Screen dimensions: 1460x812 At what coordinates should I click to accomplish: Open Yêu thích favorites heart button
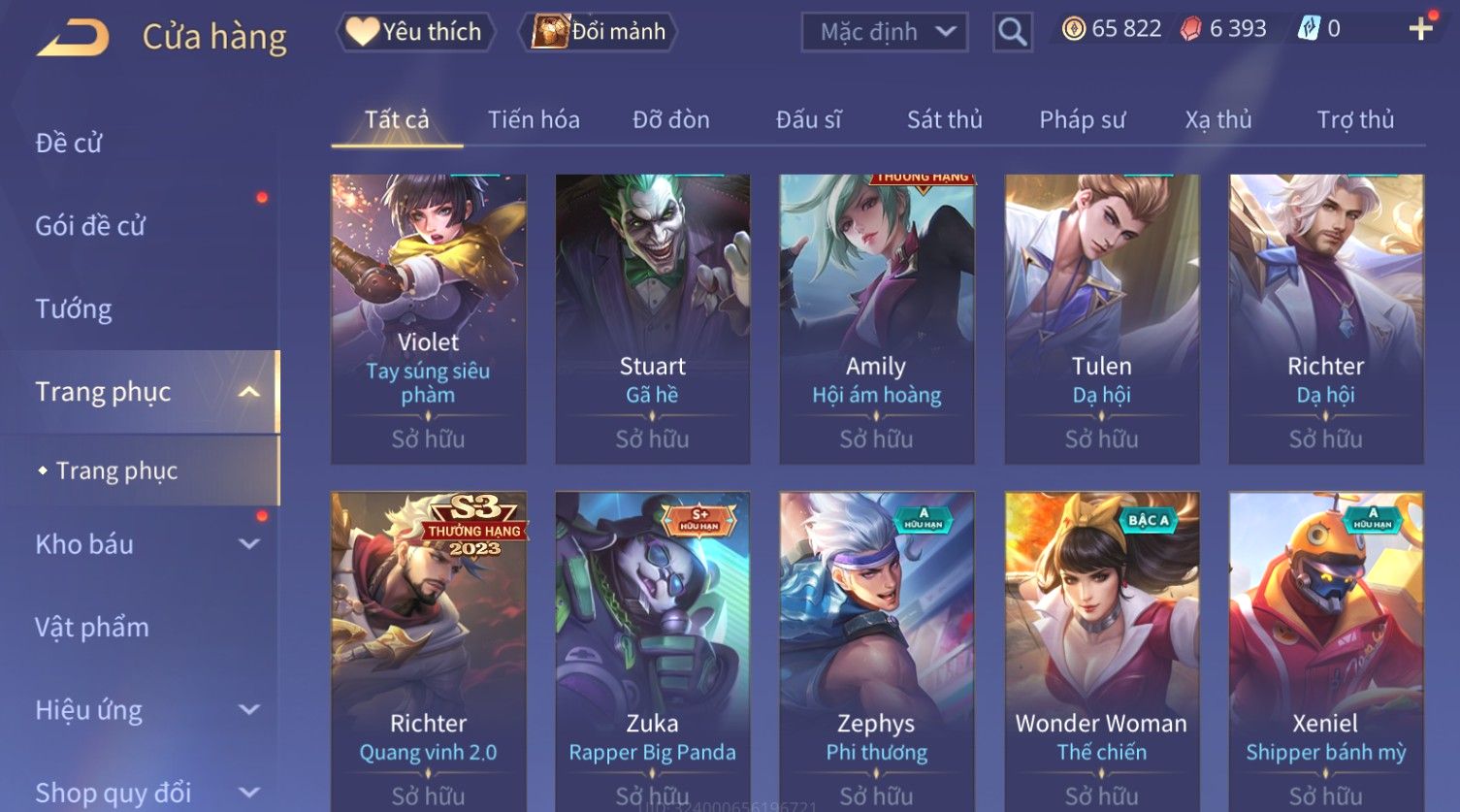[415, 32]
